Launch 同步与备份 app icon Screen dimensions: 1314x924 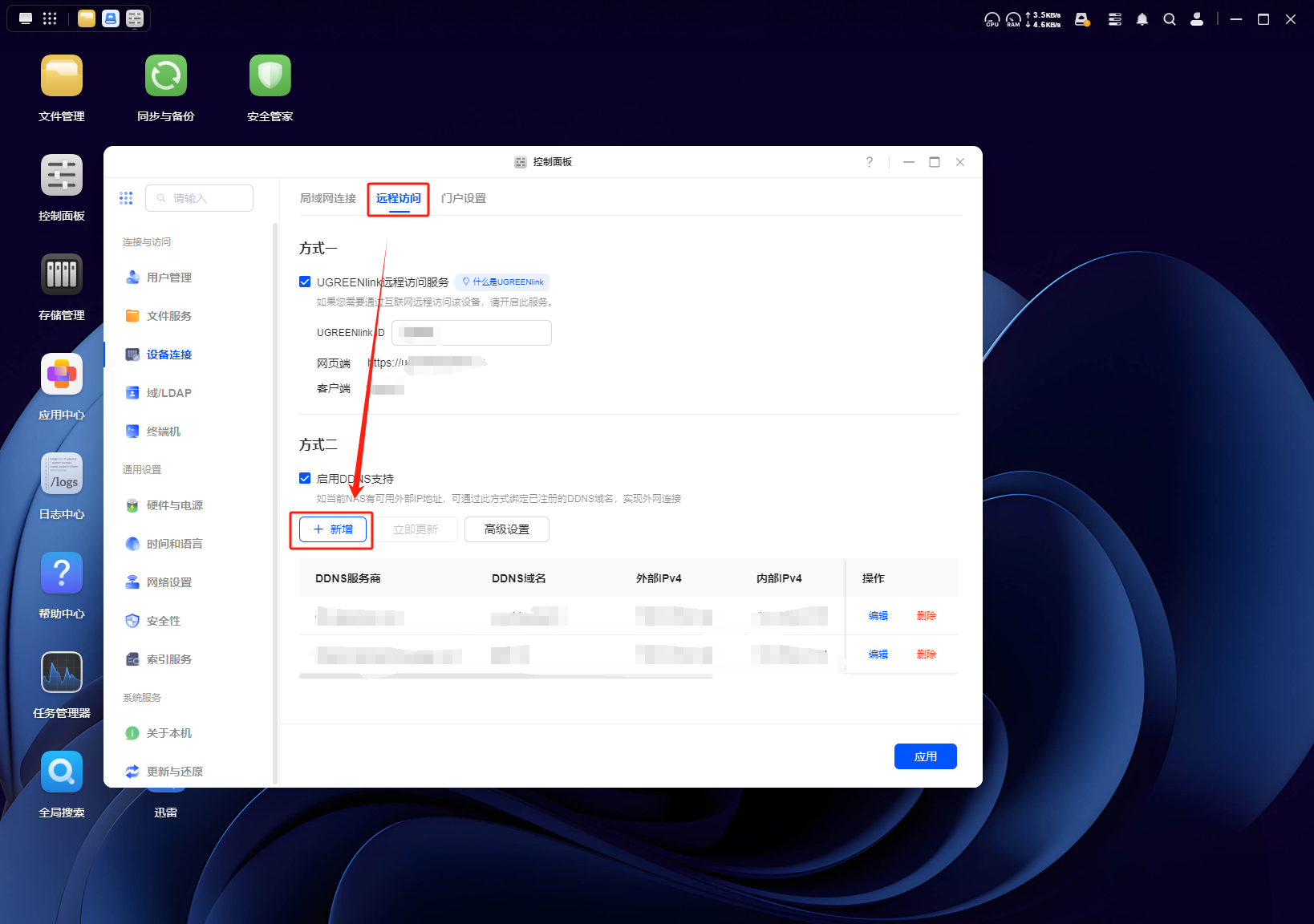(166, 76)
